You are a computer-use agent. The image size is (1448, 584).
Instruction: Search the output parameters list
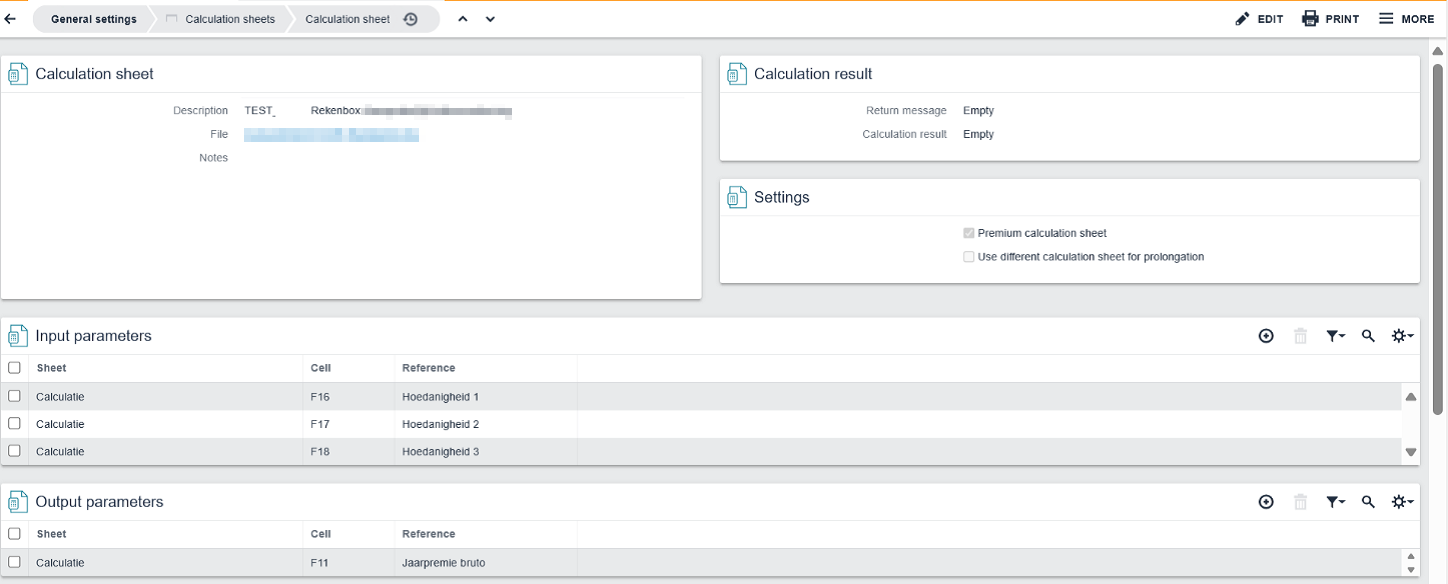point(1368,502)
